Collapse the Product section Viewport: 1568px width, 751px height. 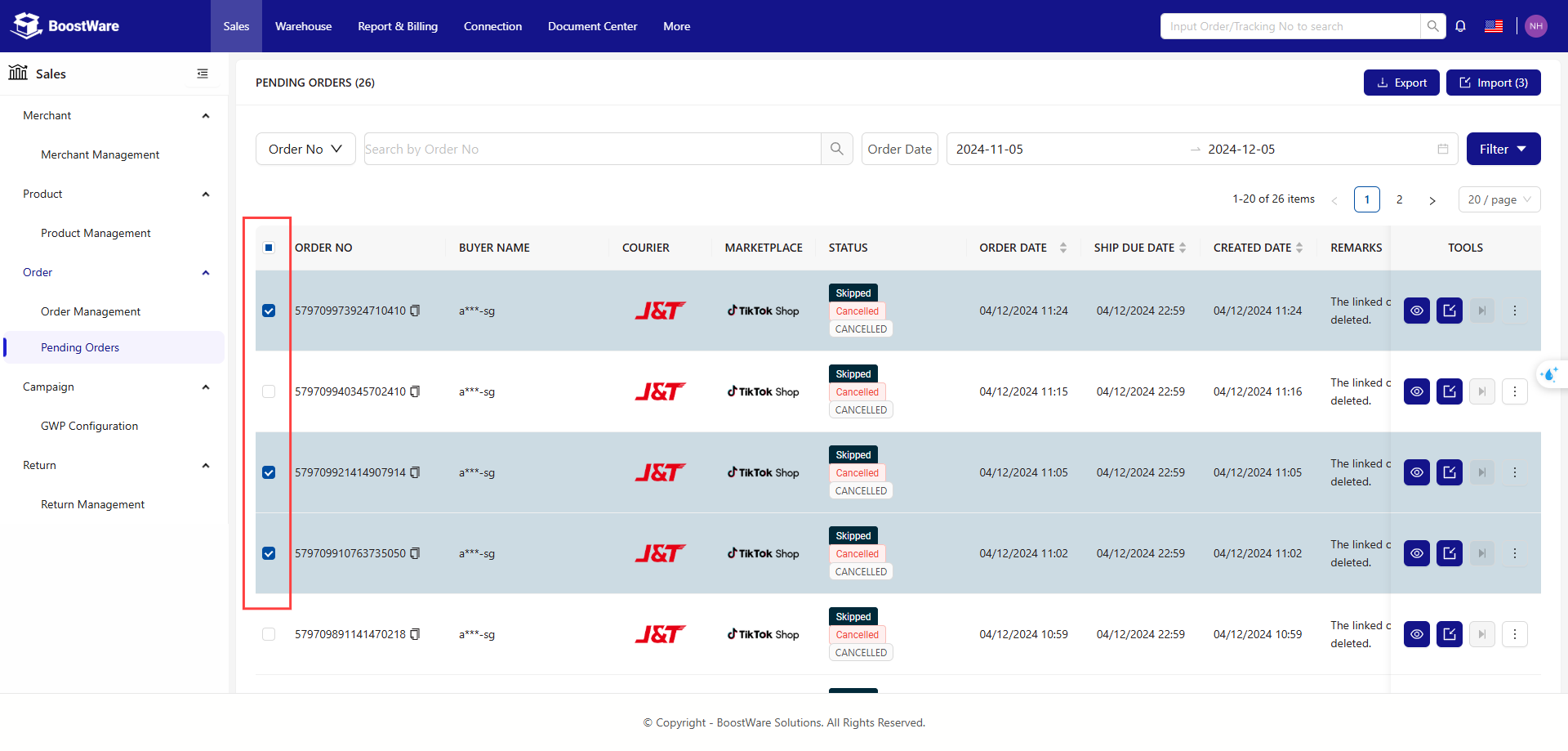pyautogui.click(x=206, y=194)
